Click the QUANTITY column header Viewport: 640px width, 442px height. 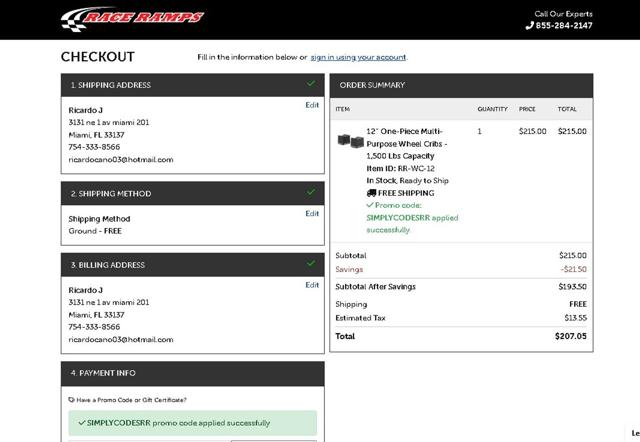click(x=493, y=109)
